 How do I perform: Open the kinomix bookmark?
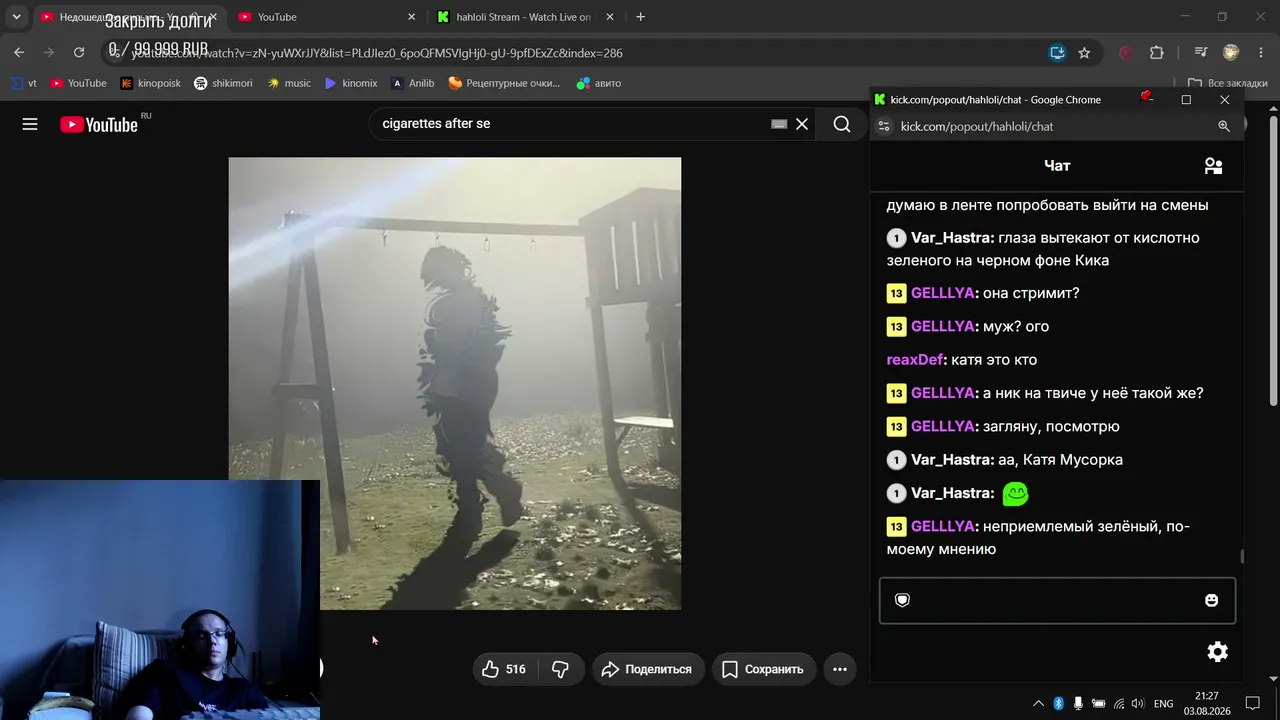tap(351, 83)
